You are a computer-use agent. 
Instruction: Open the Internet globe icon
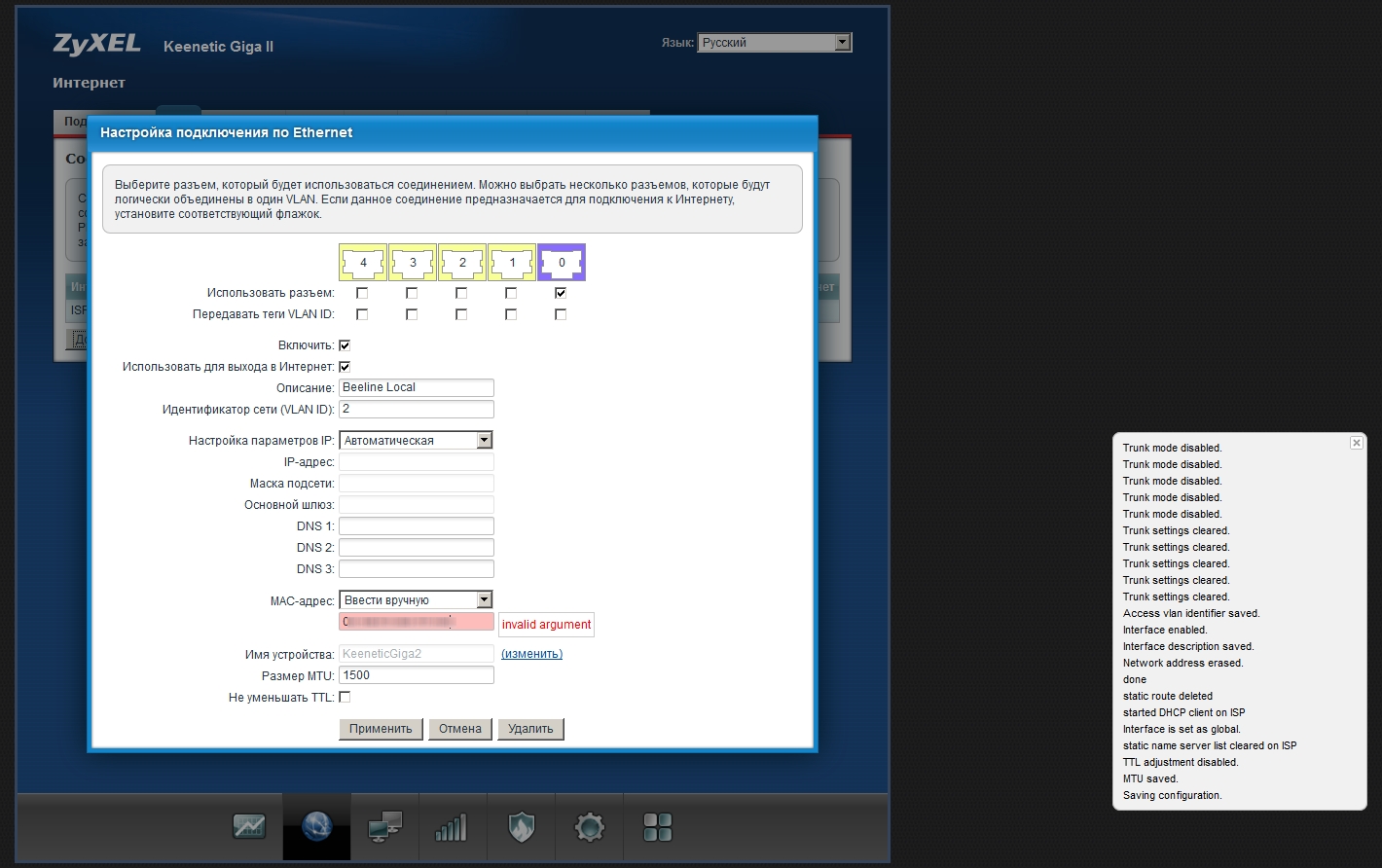coord(317,827)
